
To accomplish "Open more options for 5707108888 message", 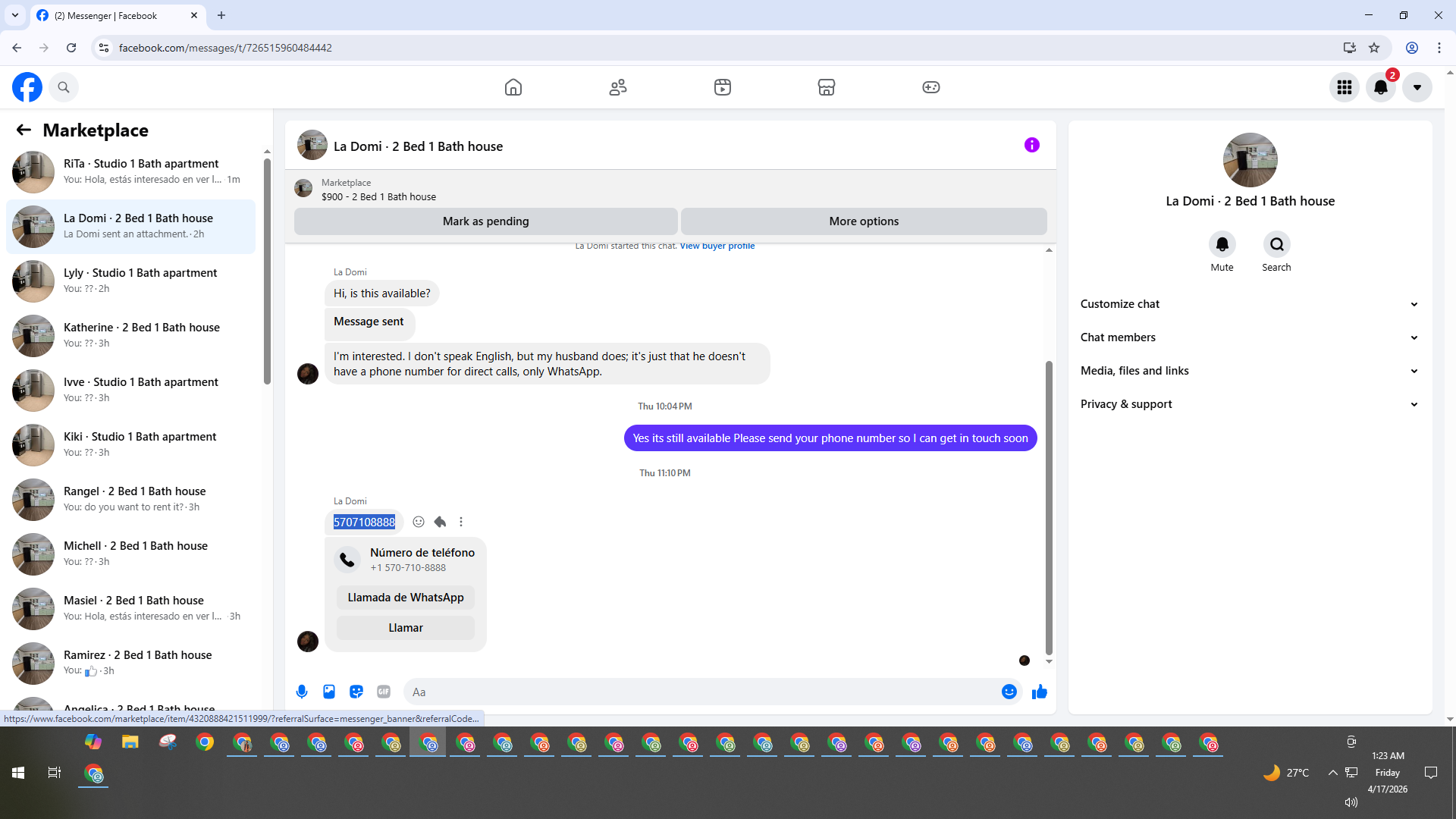I will (x=461, y=522).
